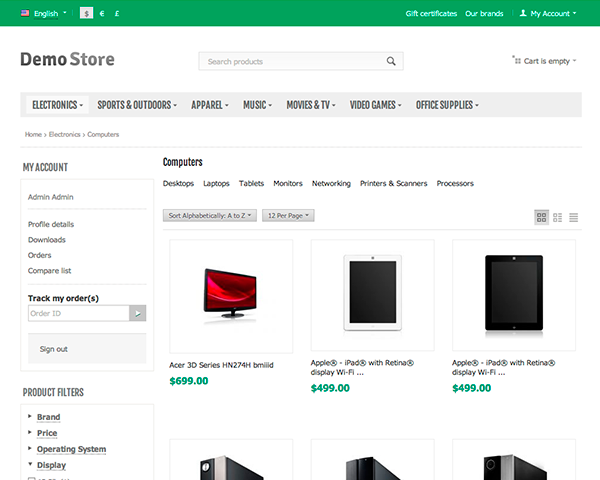
Task: Click the My Account user icon
Action: pyautogui.click(x=523, y=13)
